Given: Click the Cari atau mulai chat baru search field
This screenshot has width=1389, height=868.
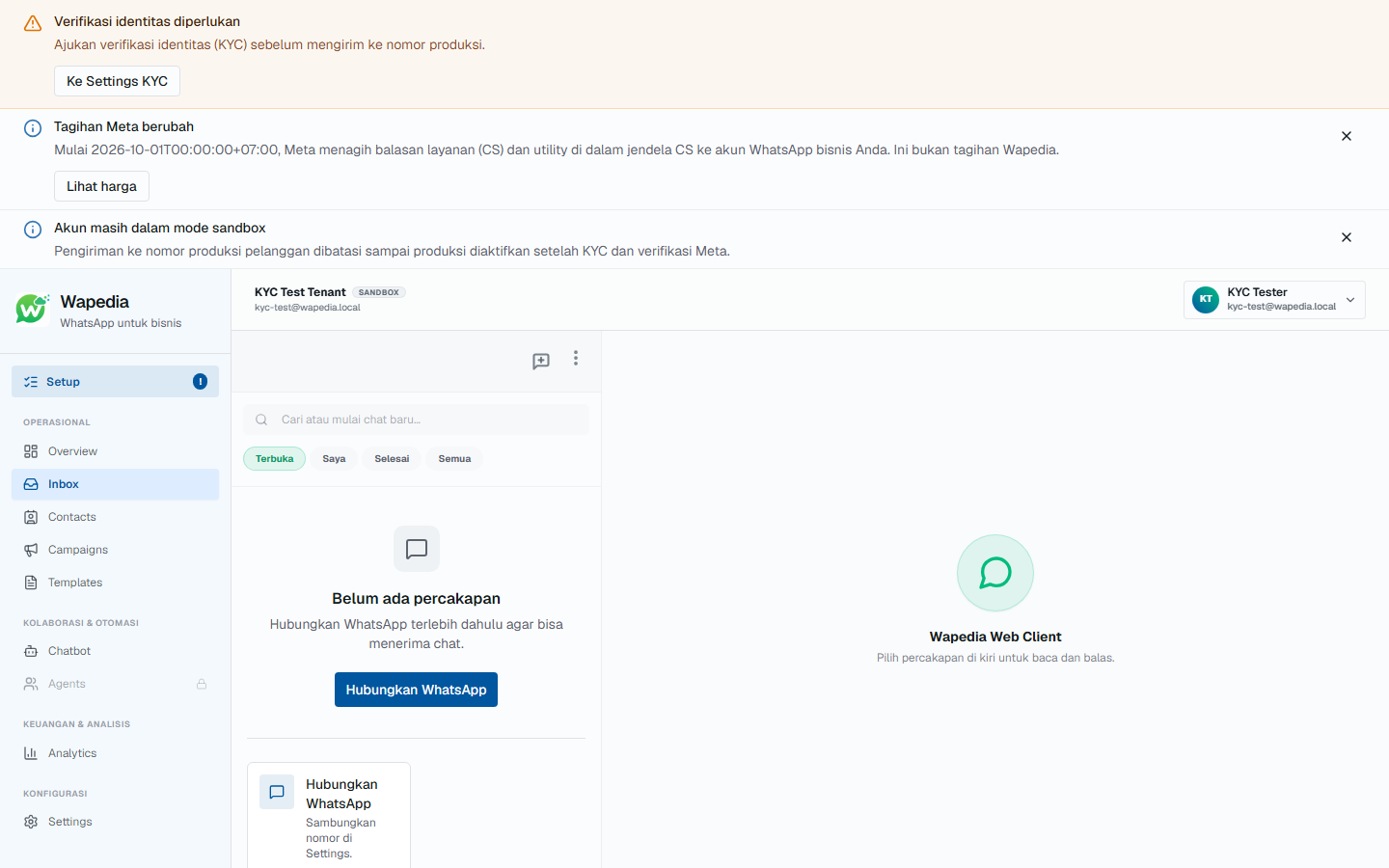Looking at the screenshot, I should [416, 420].
